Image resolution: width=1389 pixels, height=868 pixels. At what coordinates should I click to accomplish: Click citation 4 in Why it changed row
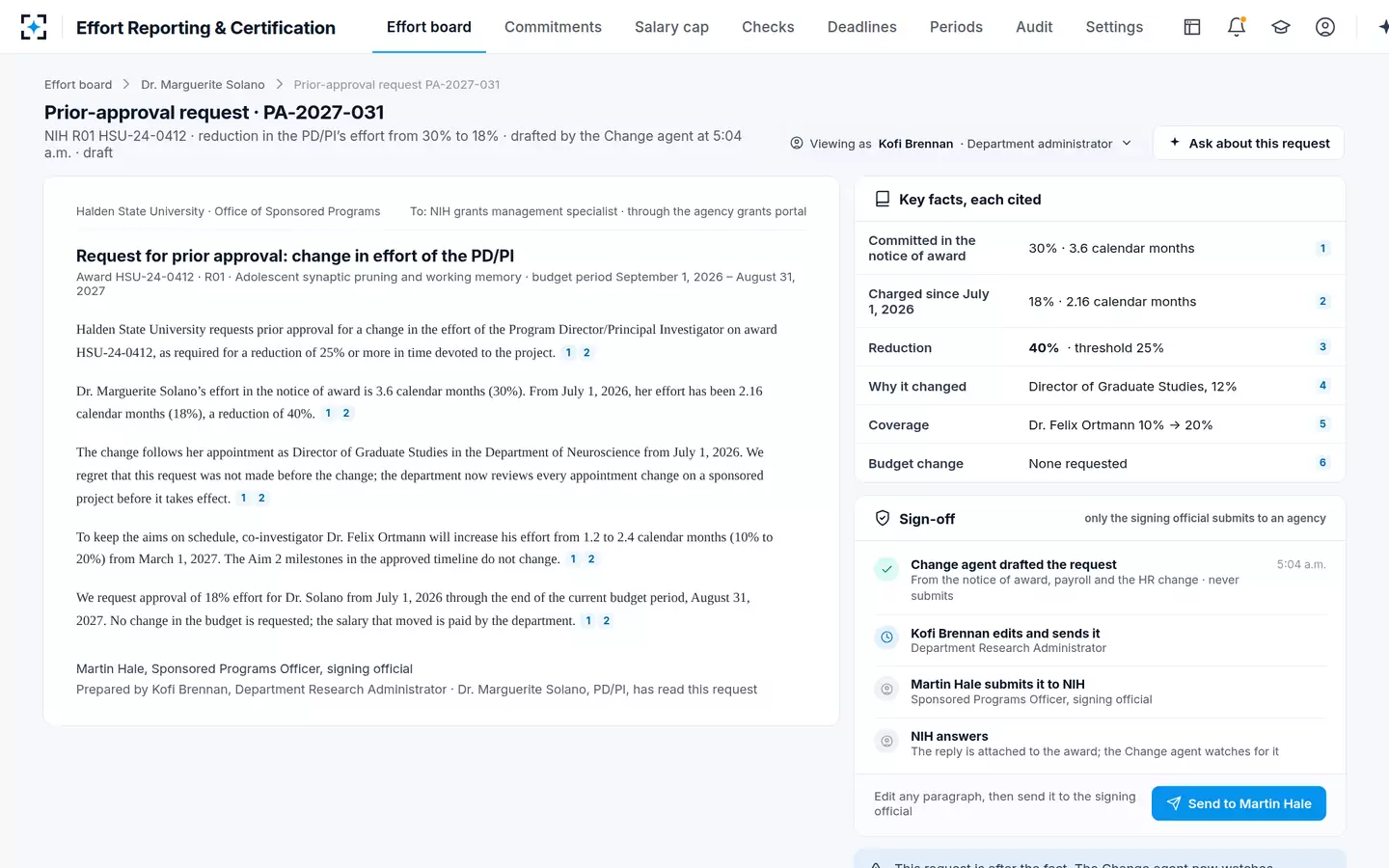[1322, 386]
